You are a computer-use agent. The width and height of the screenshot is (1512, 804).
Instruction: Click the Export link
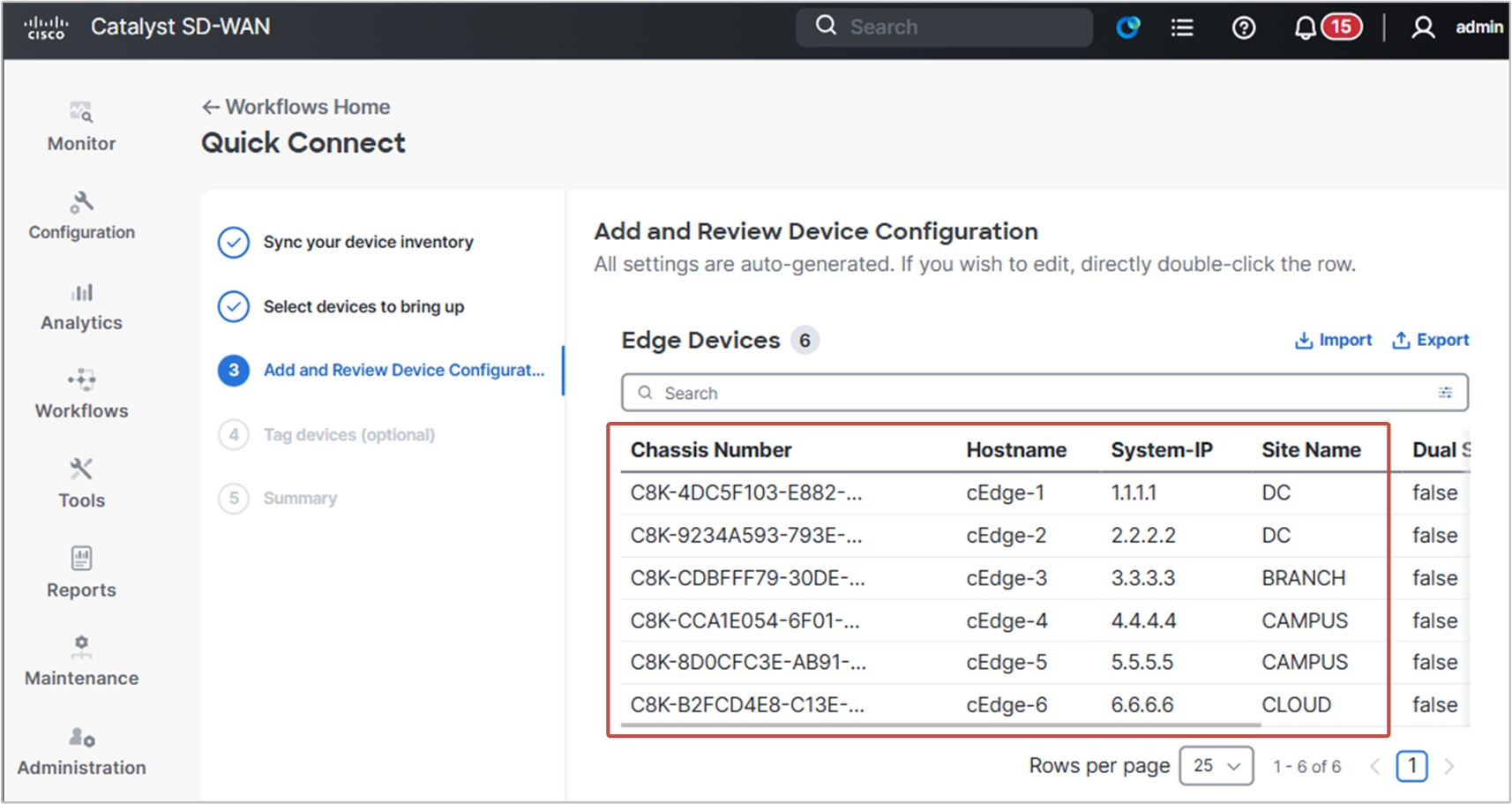point(1430,340)
